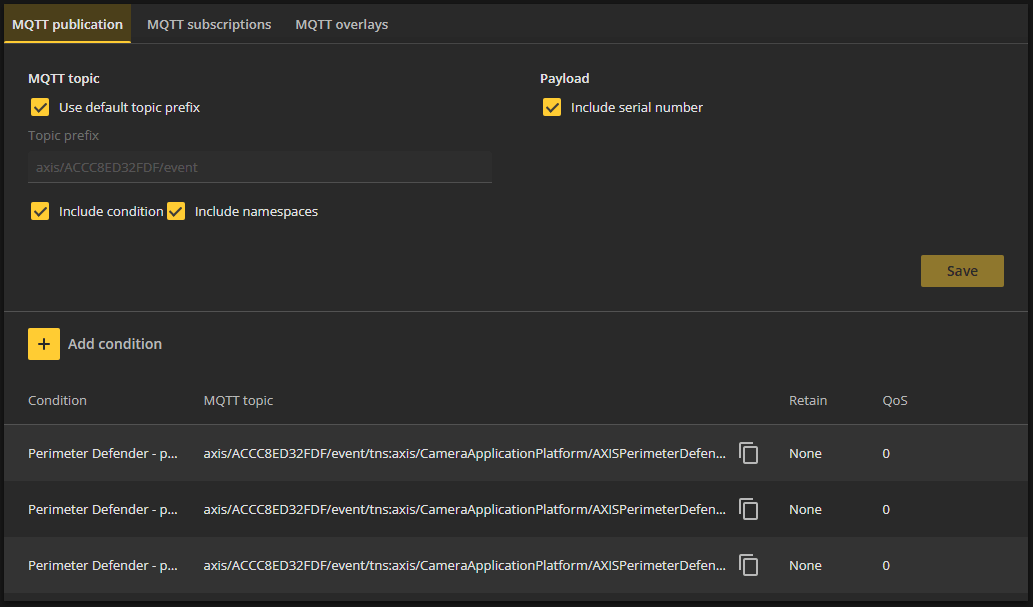Click the Save button
Viewport: 1033px width, 607px height.
[962, 271]
